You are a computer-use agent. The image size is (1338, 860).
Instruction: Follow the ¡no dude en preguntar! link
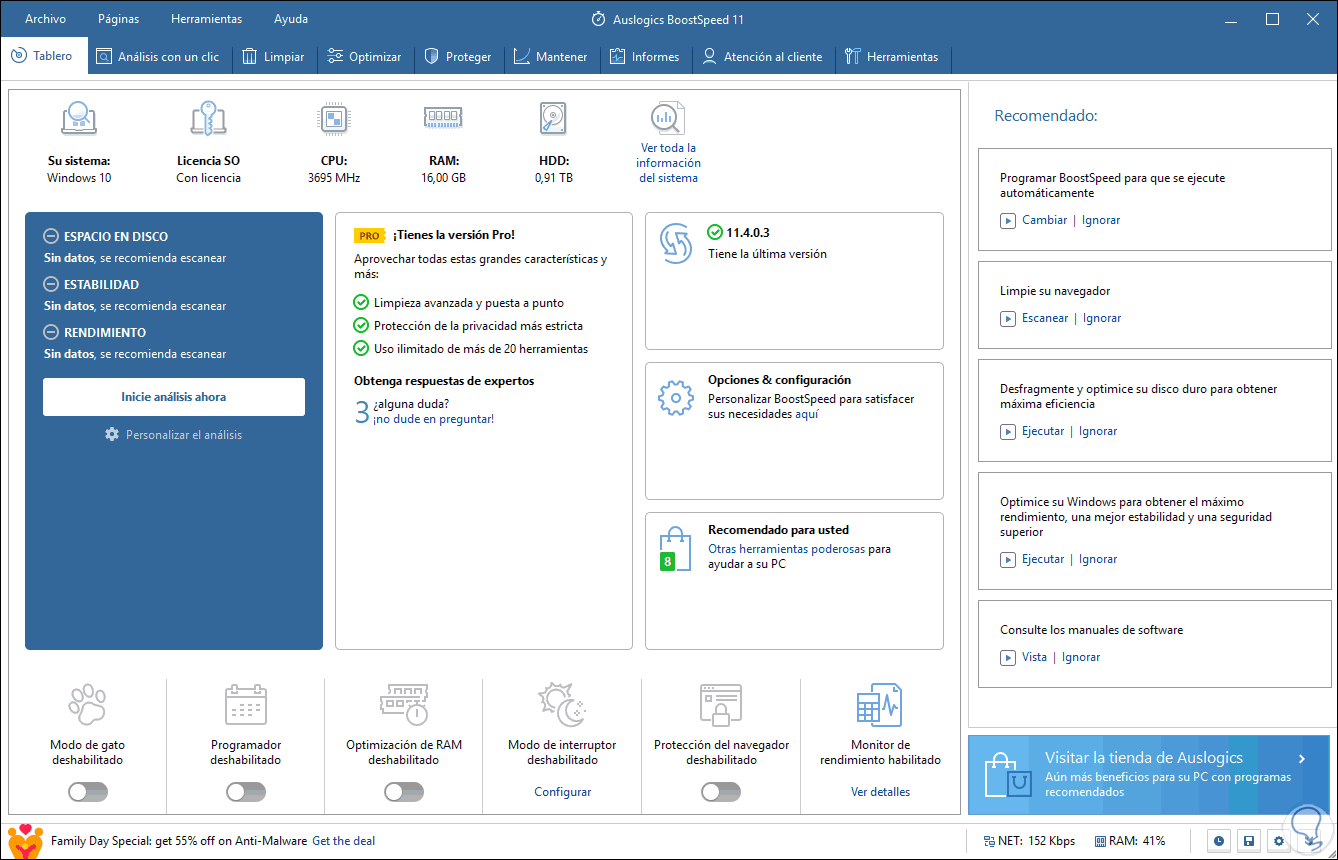(x=433, y=419)
